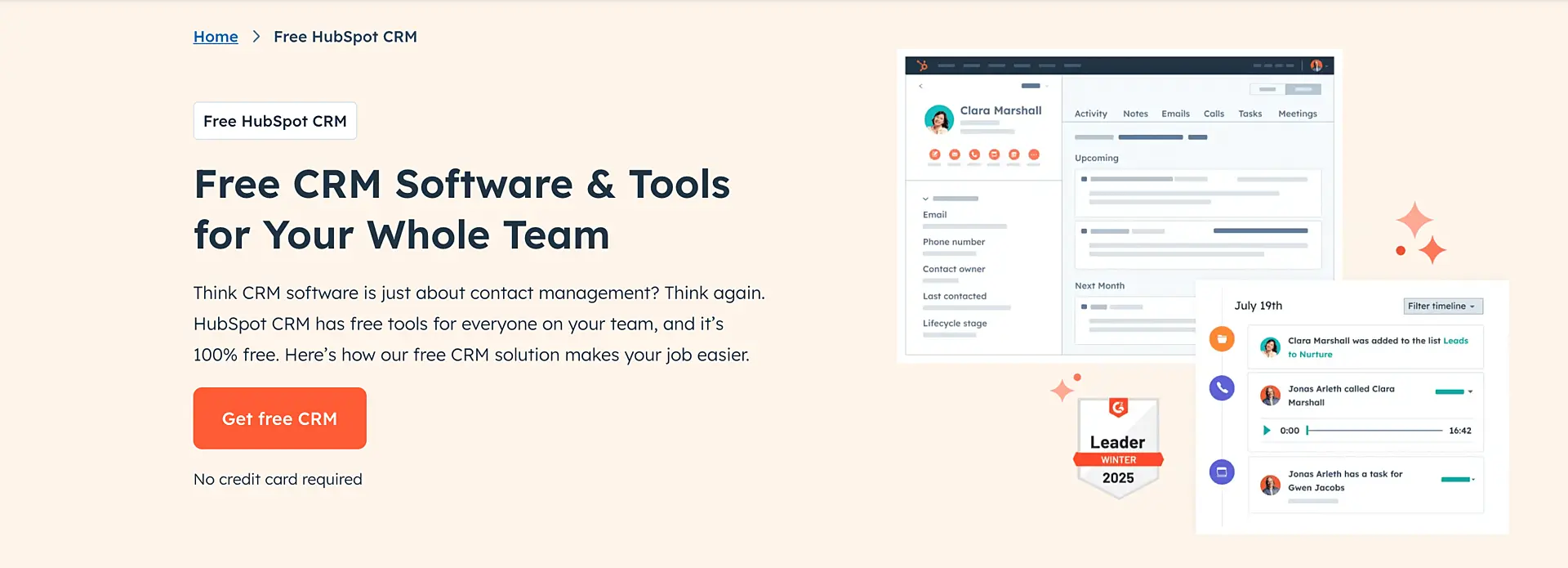1568x568 pixels.
Task: Click the Email field label
Action: 935,215
